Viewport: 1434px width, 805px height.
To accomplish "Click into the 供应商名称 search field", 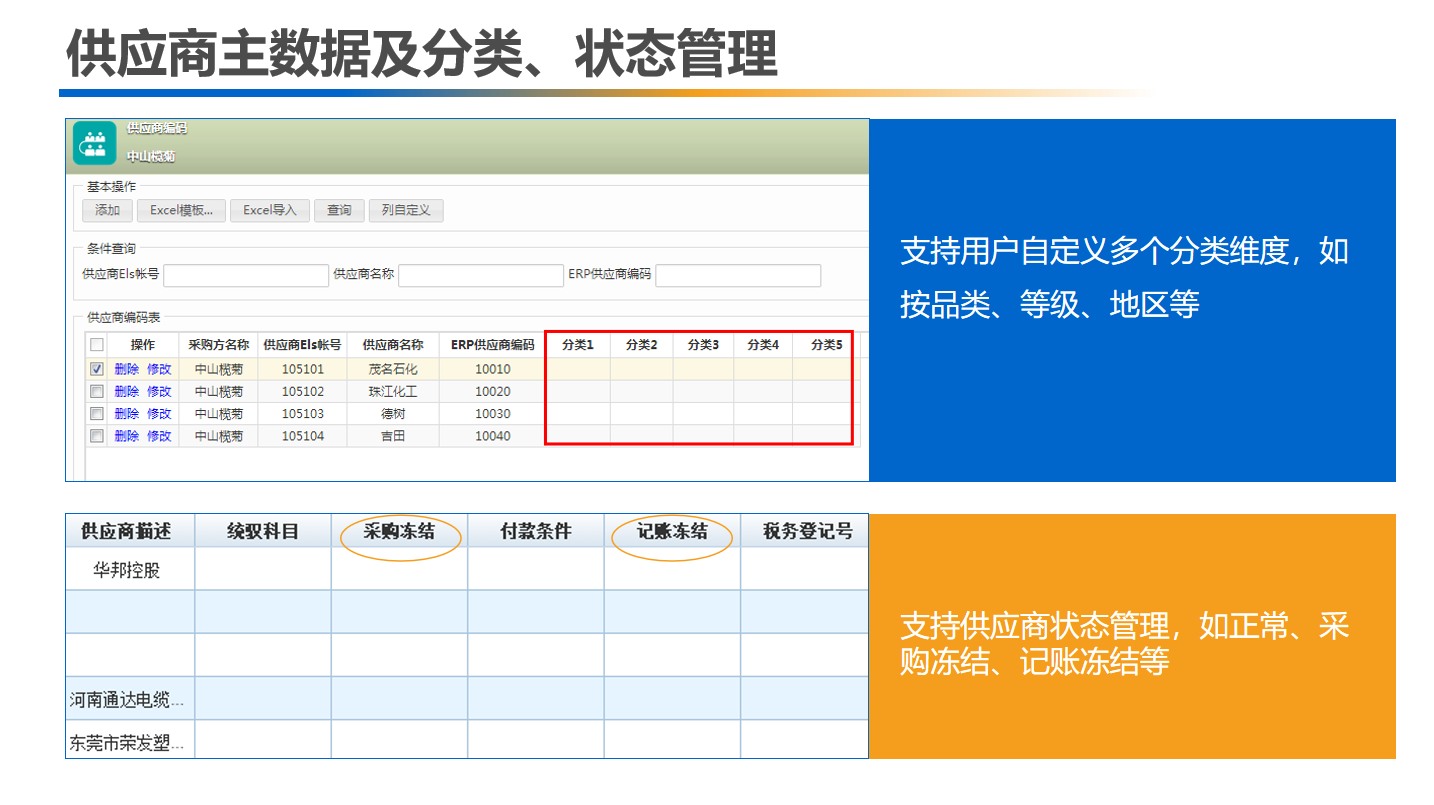I will [x=481, y=275].
